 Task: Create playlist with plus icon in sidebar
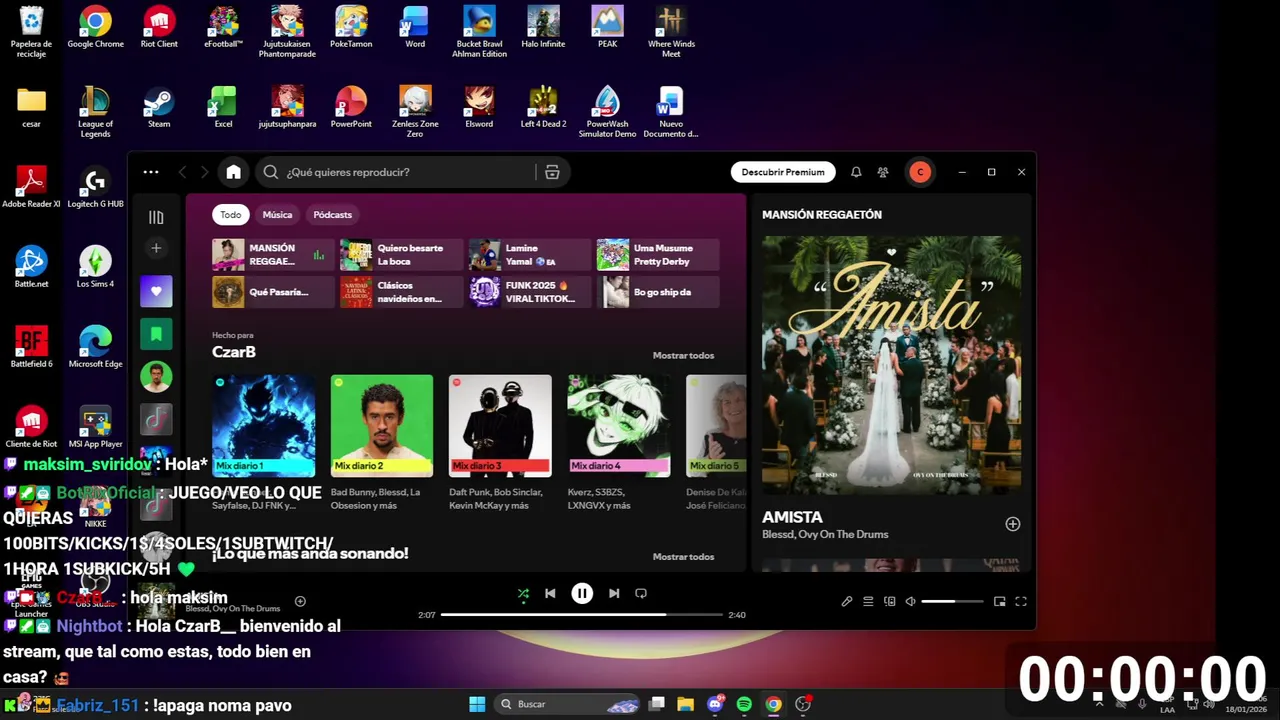click(x=156, y=248)
